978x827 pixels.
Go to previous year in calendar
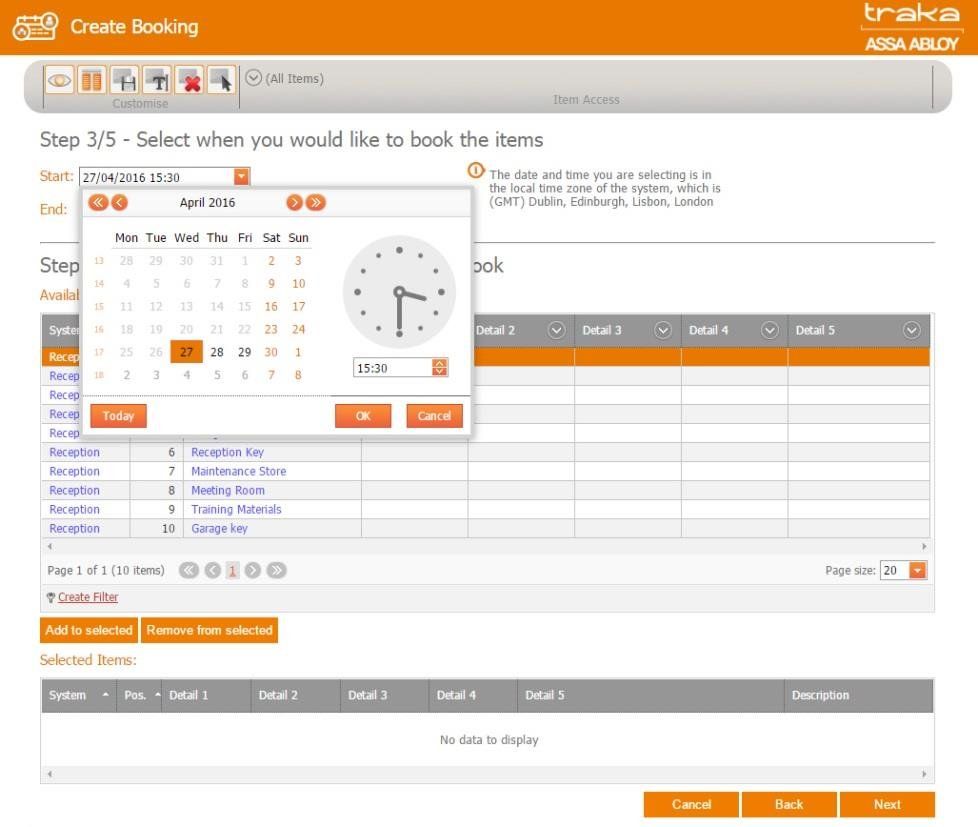click(x=98, y=203)
